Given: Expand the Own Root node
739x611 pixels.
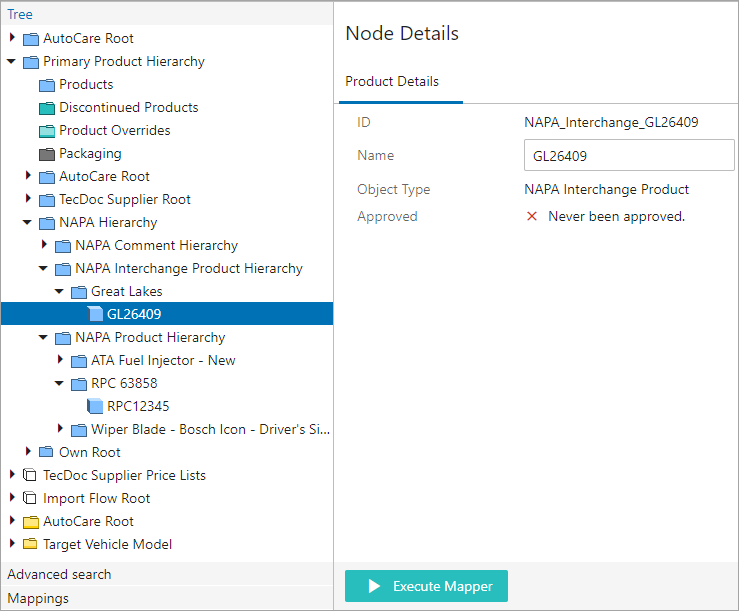Looking at the screenshot, I should (28, 451).
